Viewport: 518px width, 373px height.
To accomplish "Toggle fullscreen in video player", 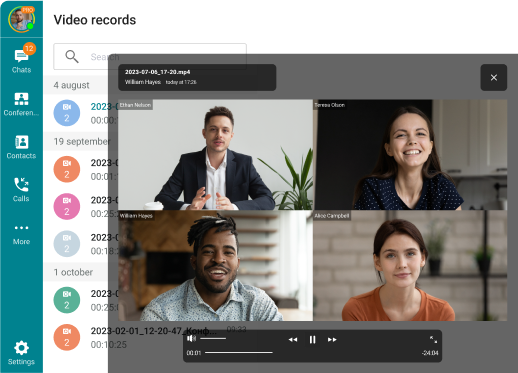I will (433, 339).
